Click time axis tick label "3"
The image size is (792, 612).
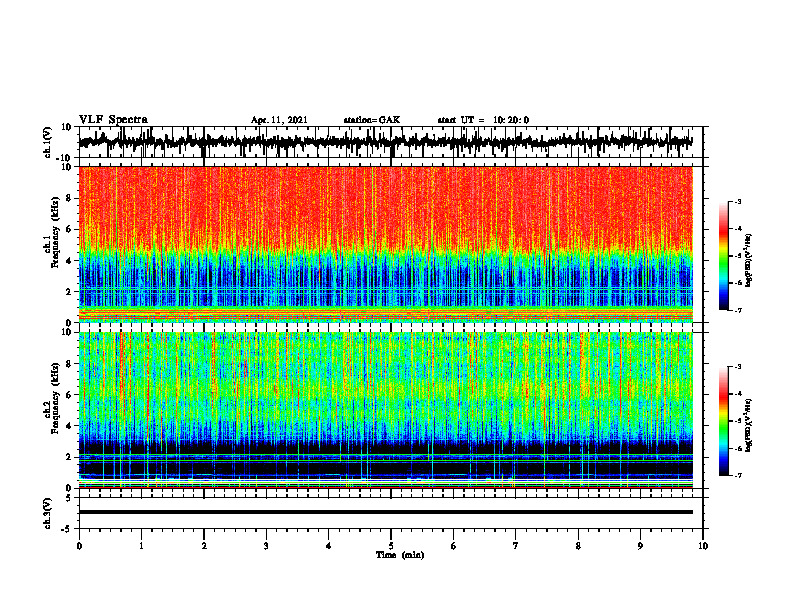coord(266,546)
